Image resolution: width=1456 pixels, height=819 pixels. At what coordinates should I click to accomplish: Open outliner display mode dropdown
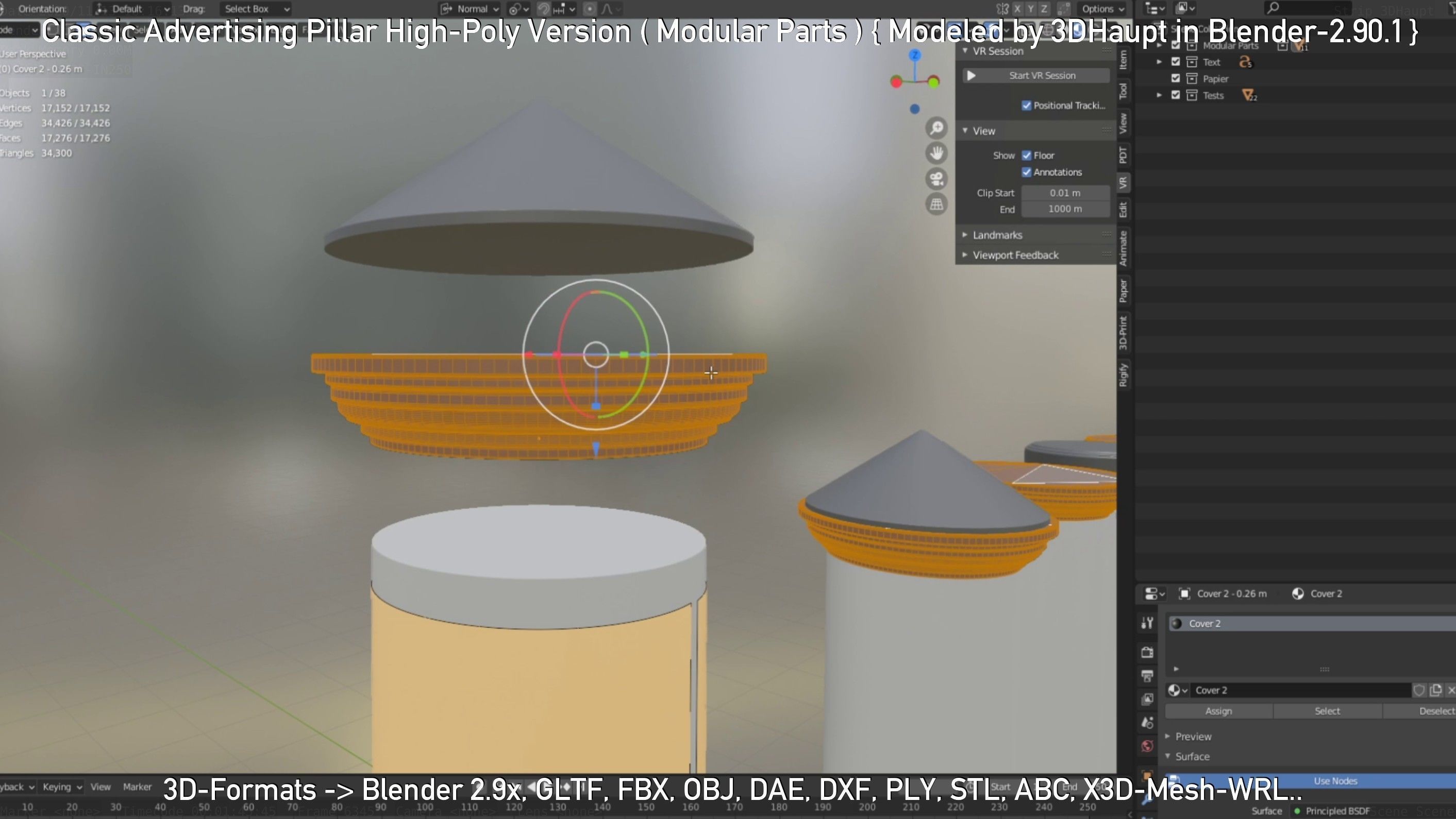click(x=1185, y=8)
